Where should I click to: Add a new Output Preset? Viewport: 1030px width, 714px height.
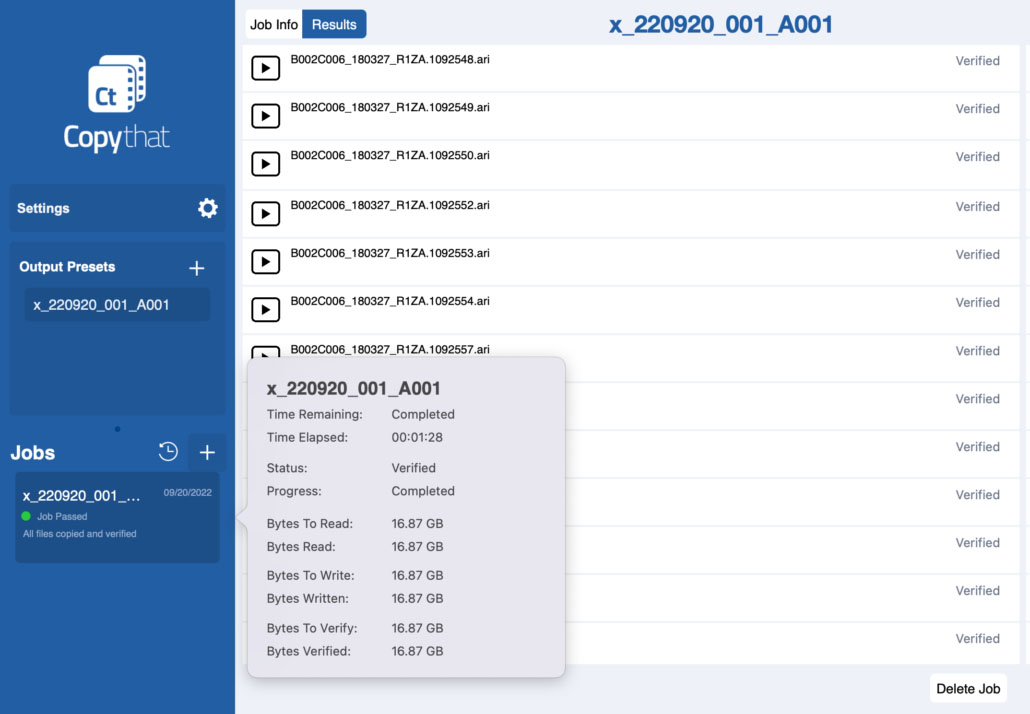196,267
